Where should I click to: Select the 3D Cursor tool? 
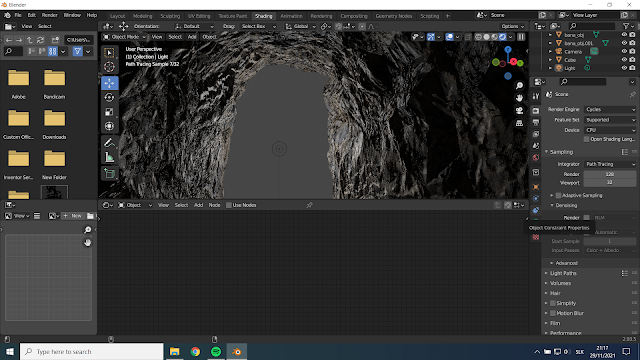pyautogui.click(x=109, y=67)
